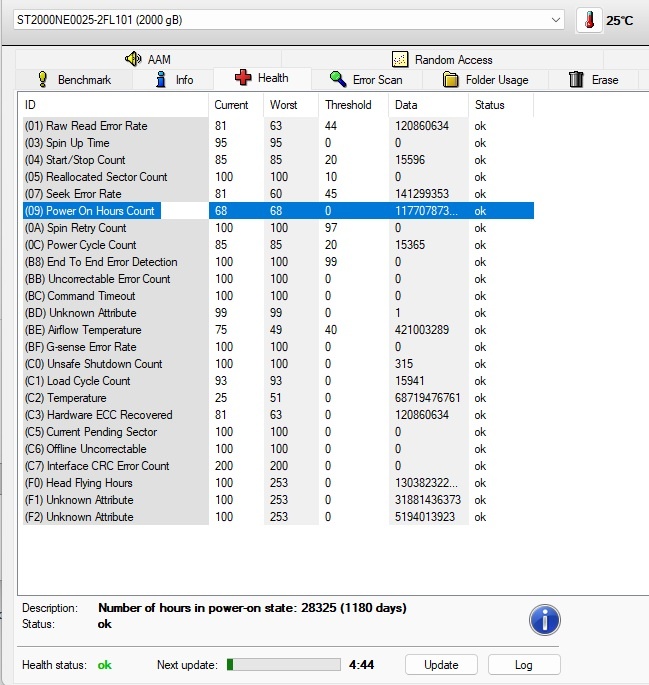The image size is (649, 685).
Task: Open the Error Scan tab
Action: [367, 80]
